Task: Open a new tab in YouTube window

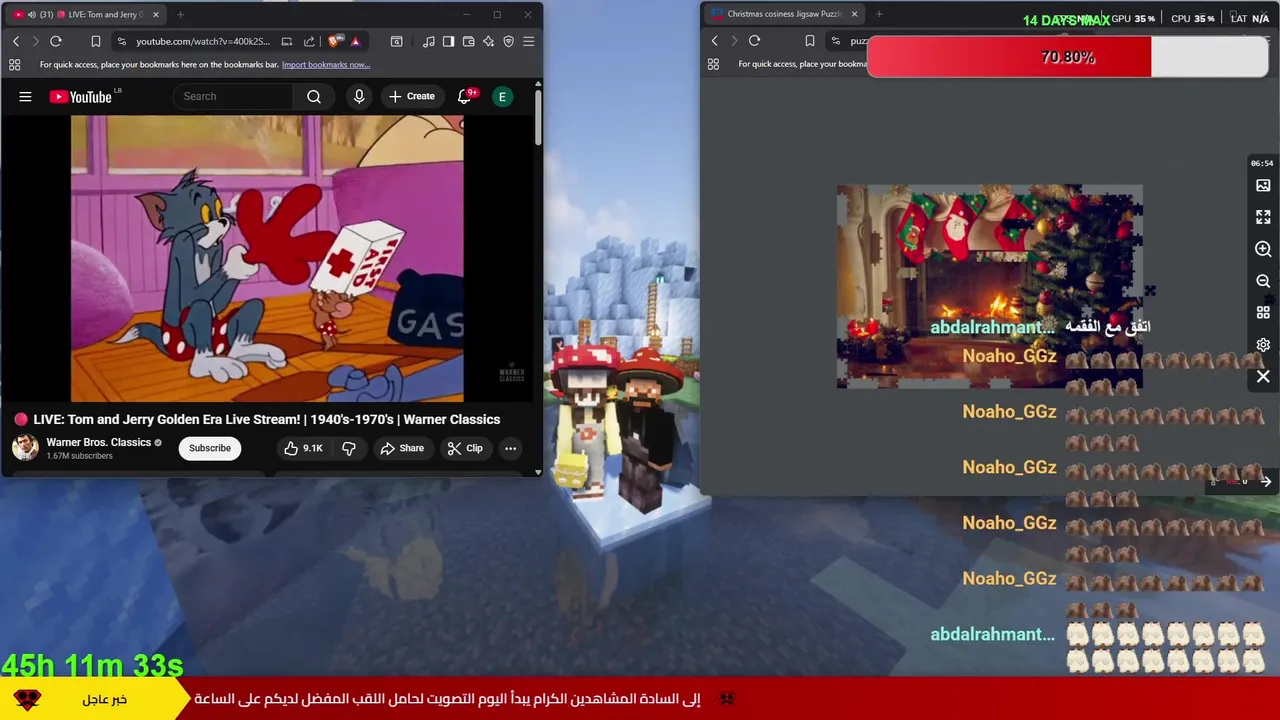Action: [x=180, y=14]
